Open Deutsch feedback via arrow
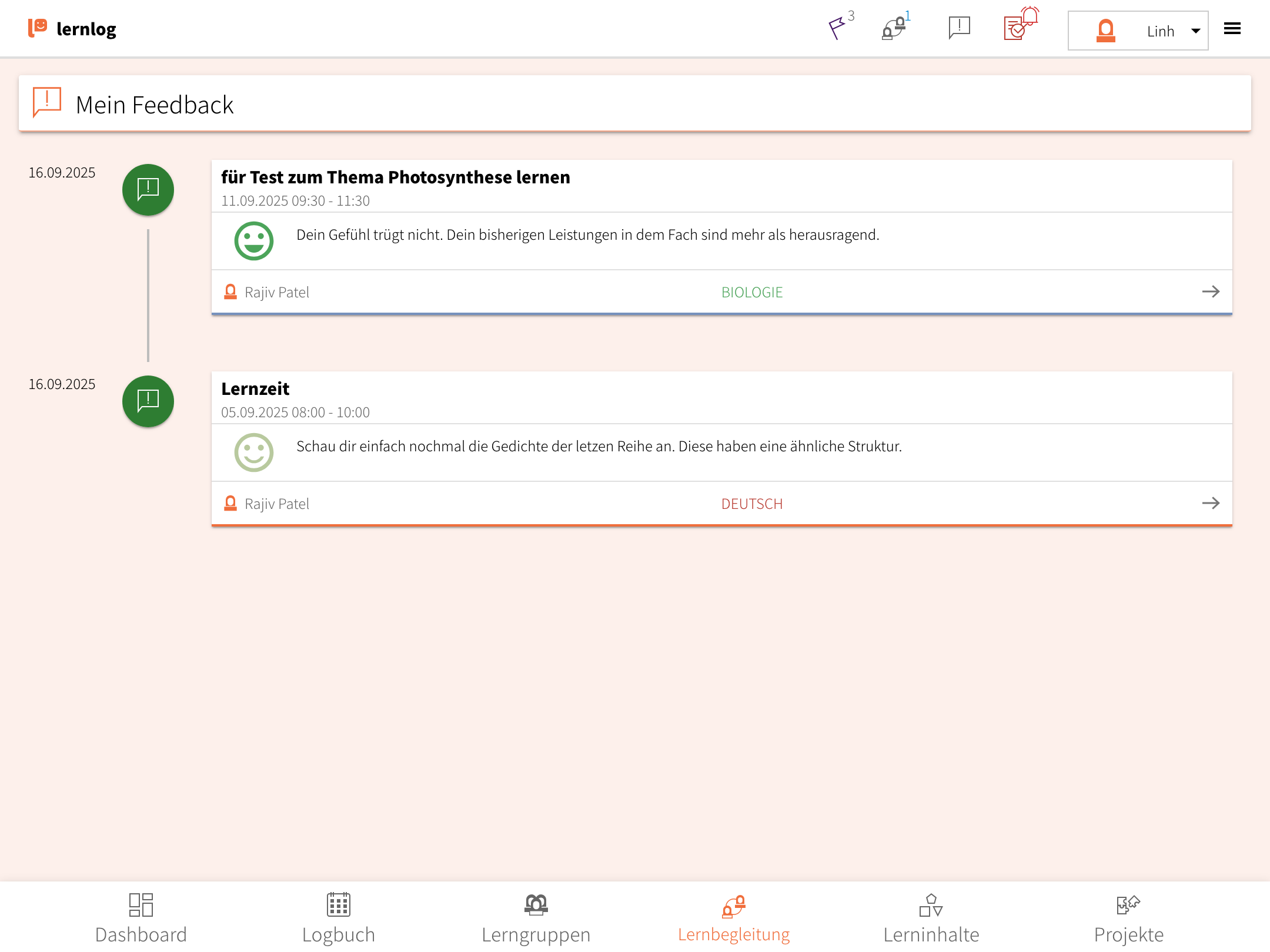The image size is (1270, 952). tap(1211, 503)
